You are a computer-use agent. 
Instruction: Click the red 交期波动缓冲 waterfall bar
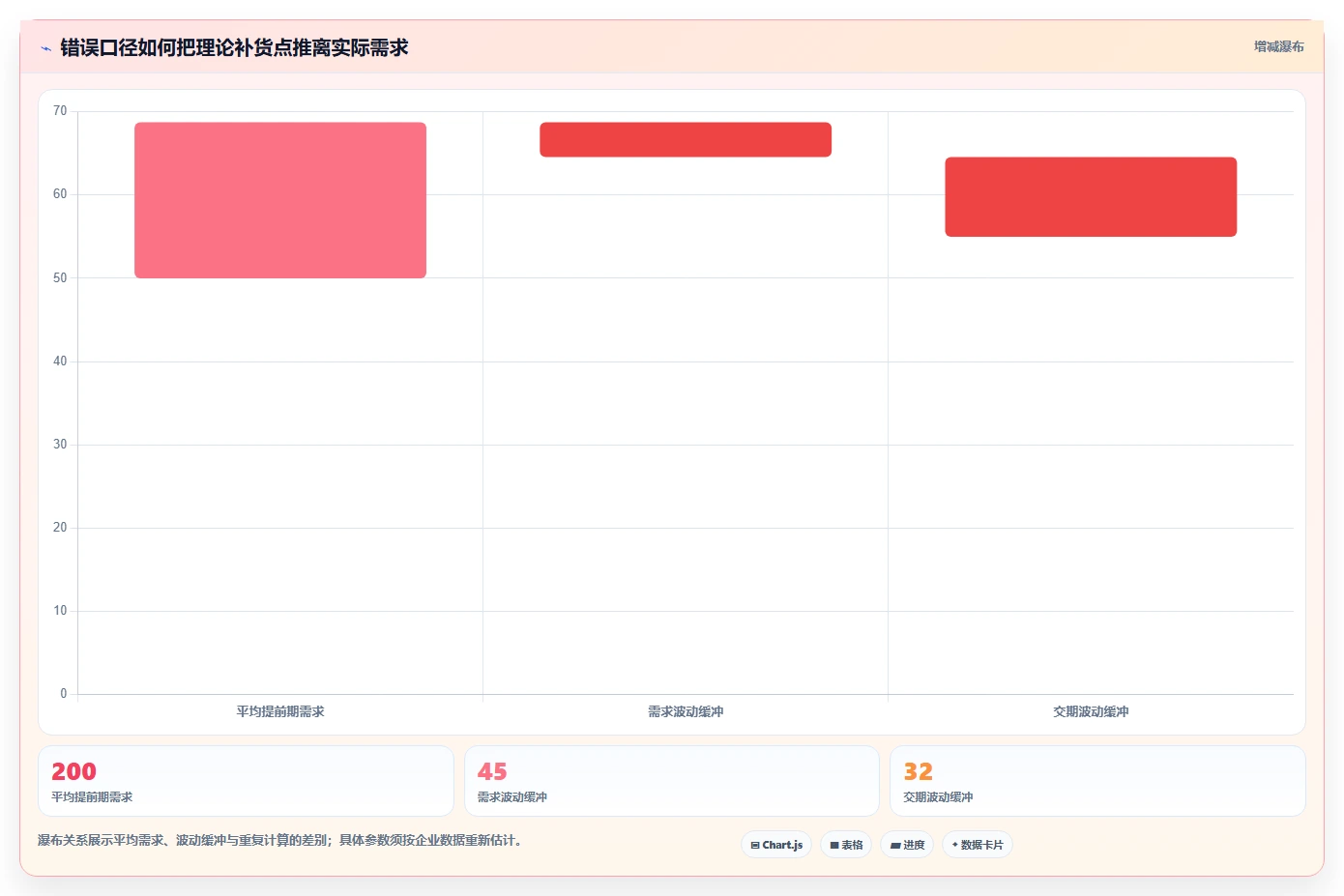coord(1091,197)
